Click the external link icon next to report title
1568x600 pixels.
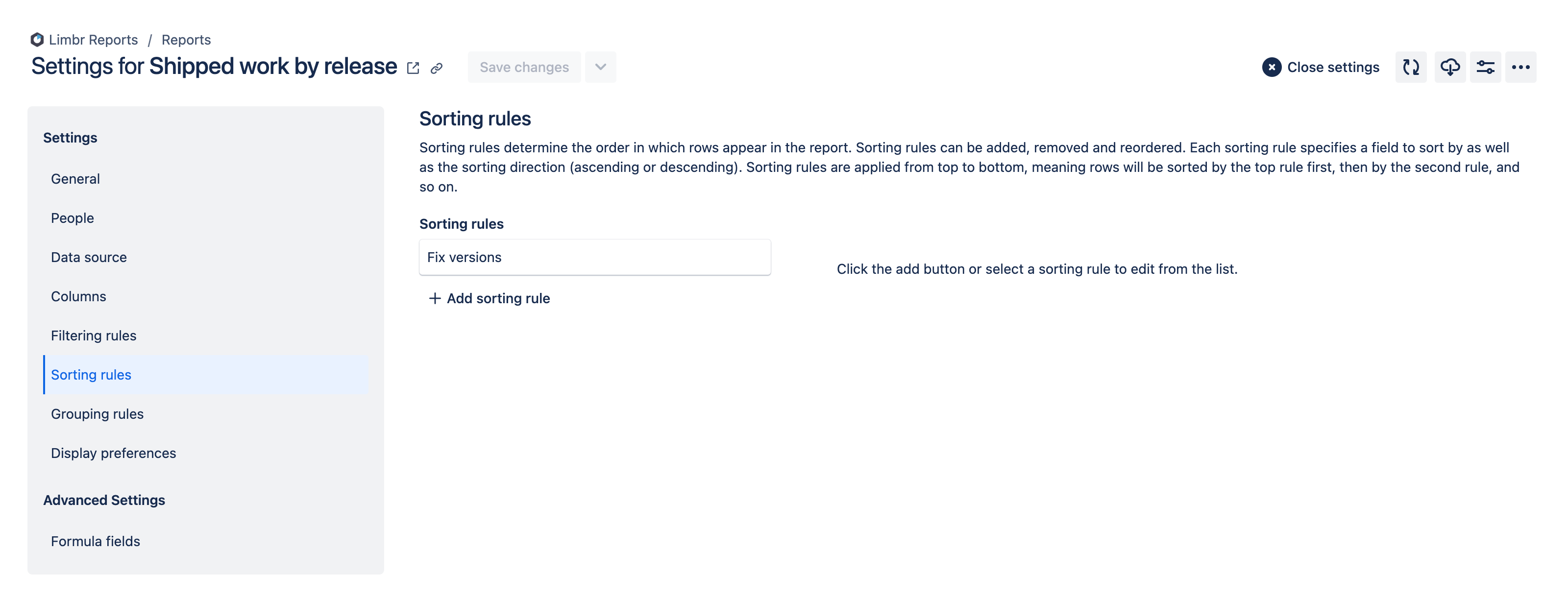click(414, 67)
